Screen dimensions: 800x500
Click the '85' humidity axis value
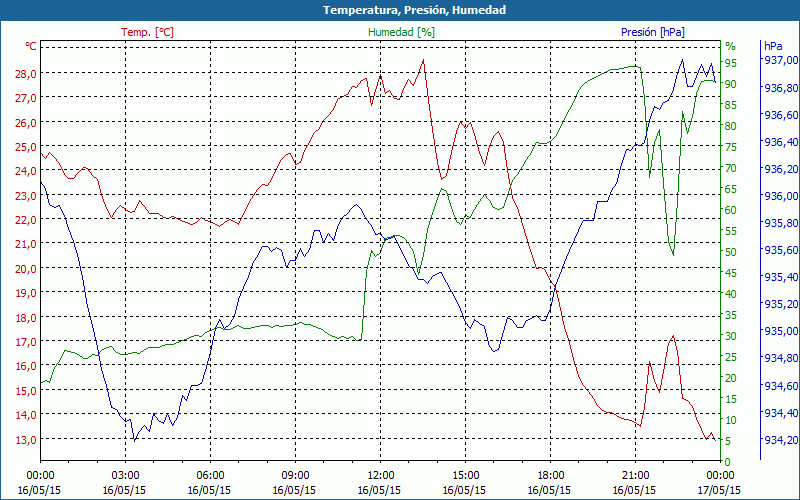pos(731,105)
